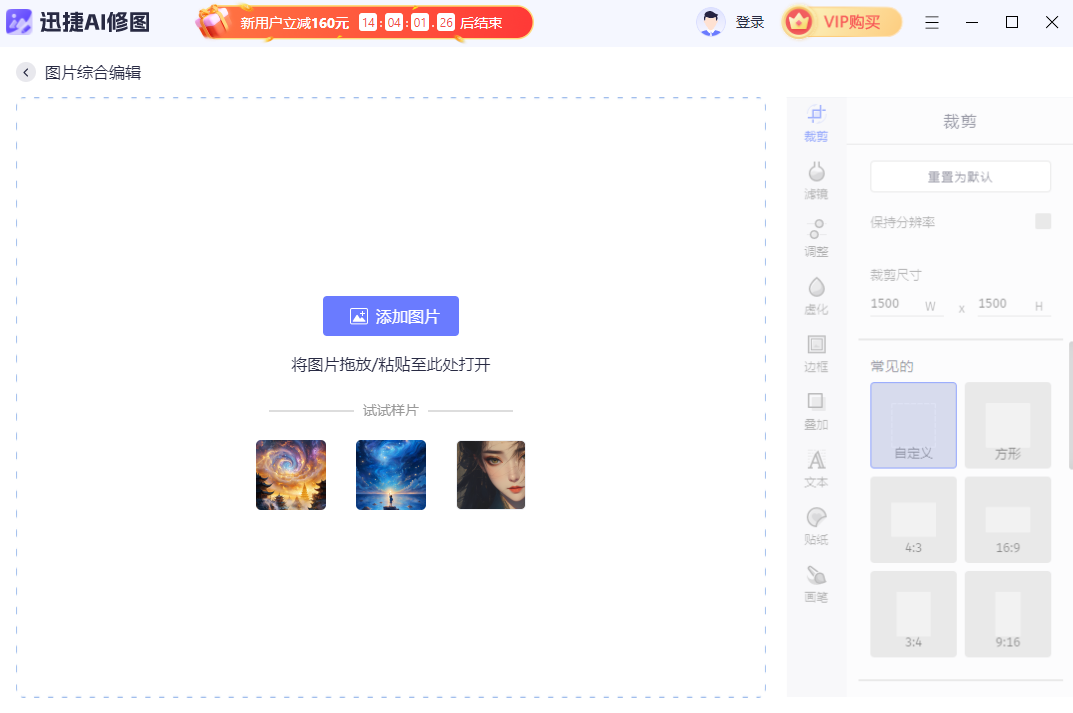Open the galaxy swirl sample image thumbnail
The width and height of the screenshot is (1073, 713).
[x=290, y=474]
